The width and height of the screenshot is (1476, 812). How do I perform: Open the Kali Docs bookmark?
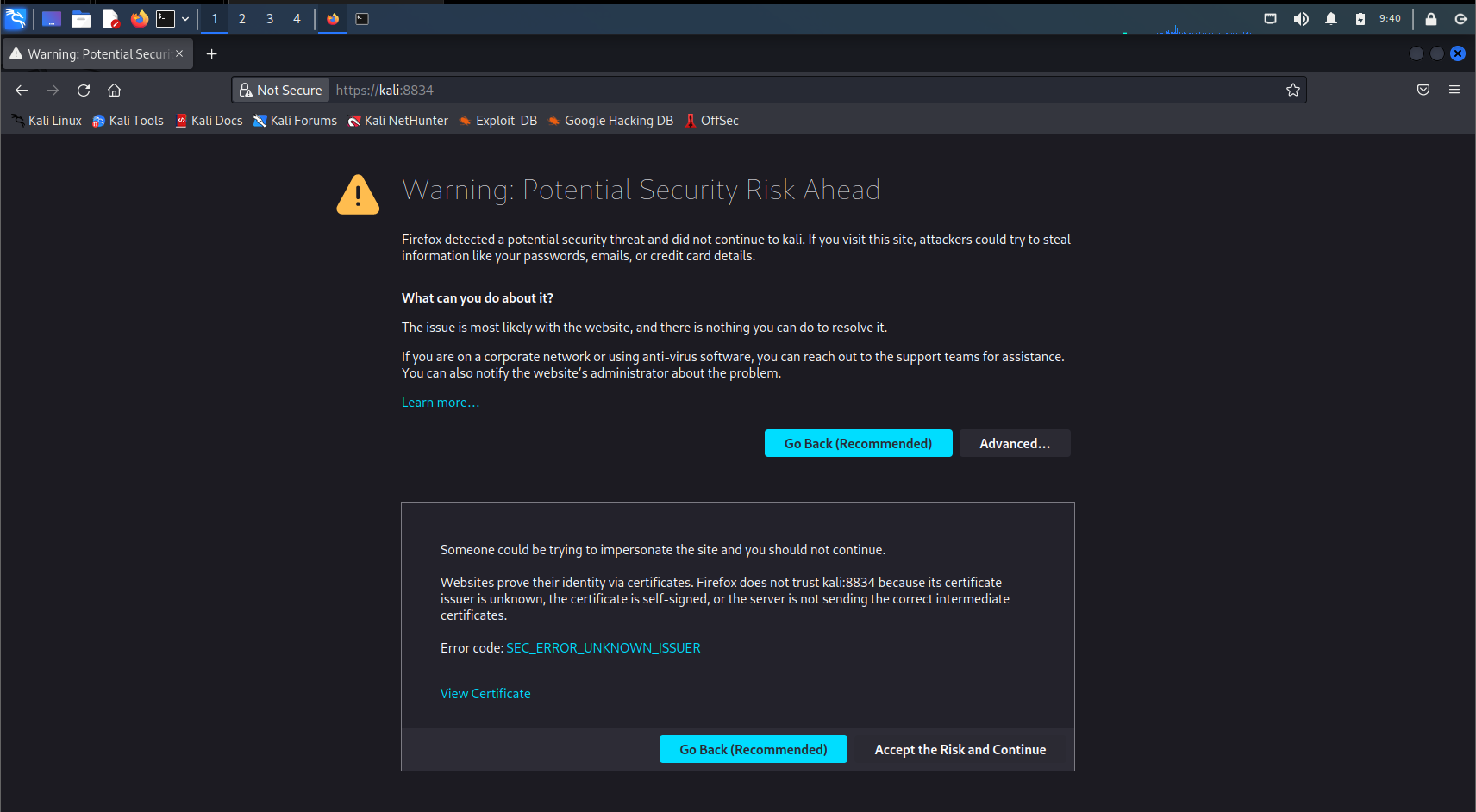pos(210,121)
